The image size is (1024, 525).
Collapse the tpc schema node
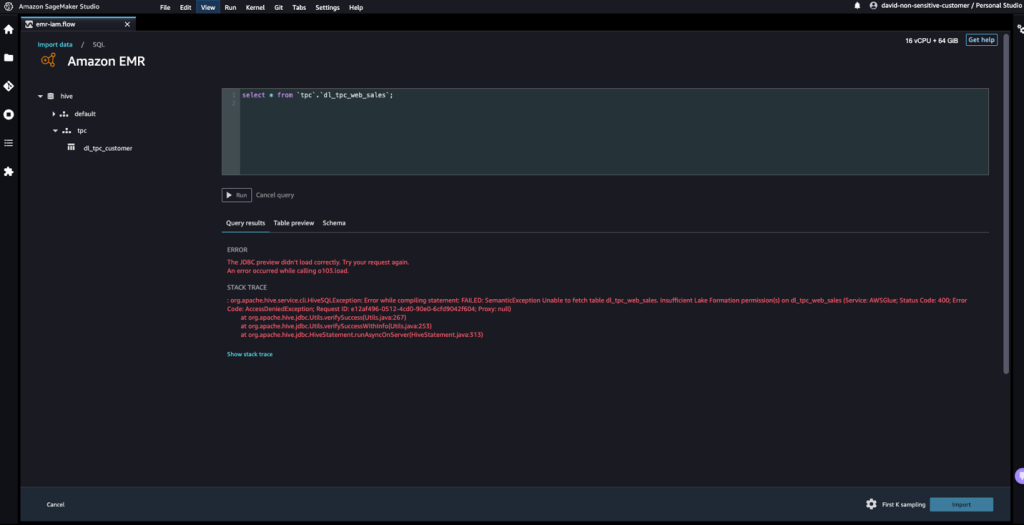click(56, 131)
